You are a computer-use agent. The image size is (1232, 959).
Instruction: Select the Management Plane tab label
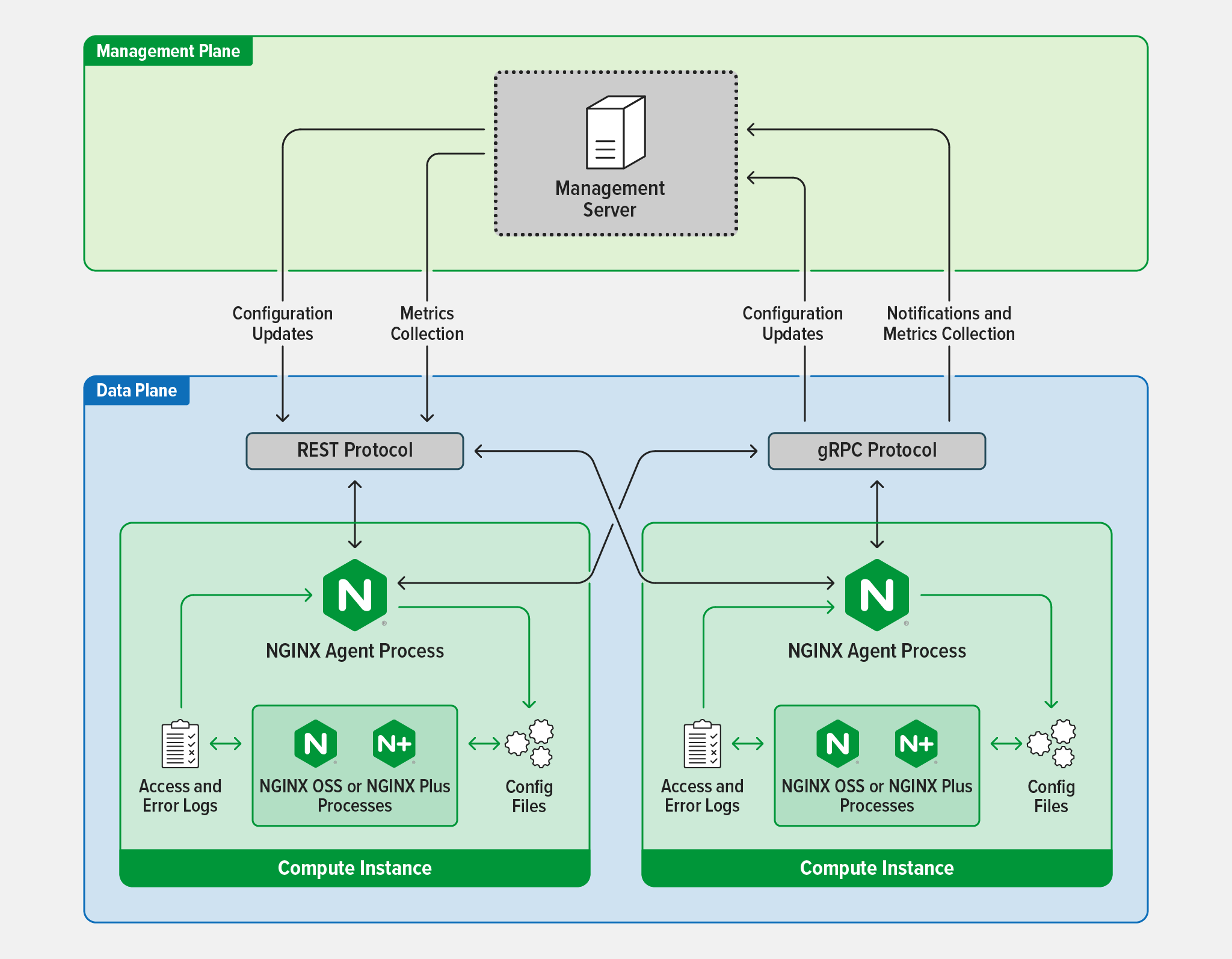pos(168,51)
